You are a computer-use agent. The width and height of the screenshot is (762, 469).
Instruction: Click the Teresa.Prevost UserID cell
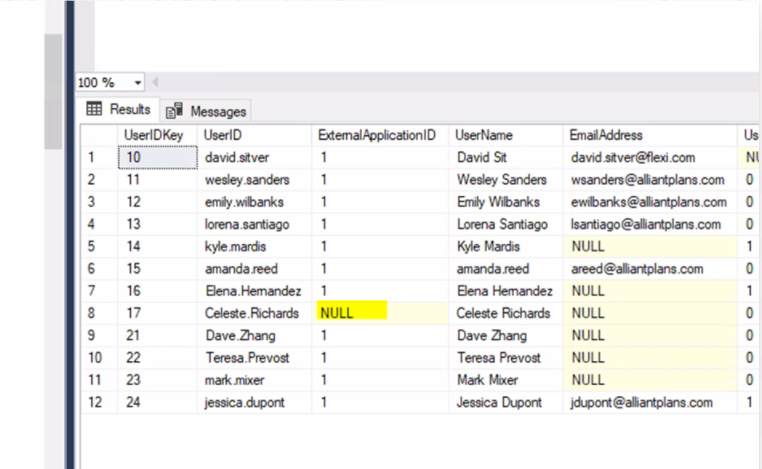[255, 358]
